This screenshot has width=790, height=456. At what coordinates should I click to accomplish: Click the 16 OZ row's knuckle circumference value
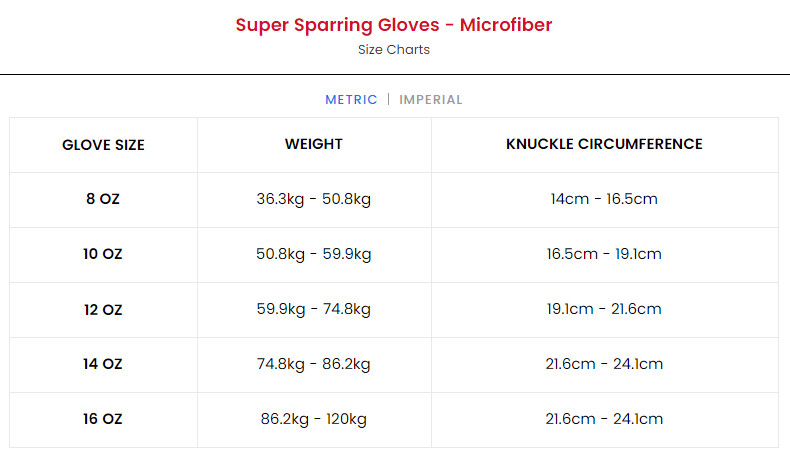click(x=604, y=419)
